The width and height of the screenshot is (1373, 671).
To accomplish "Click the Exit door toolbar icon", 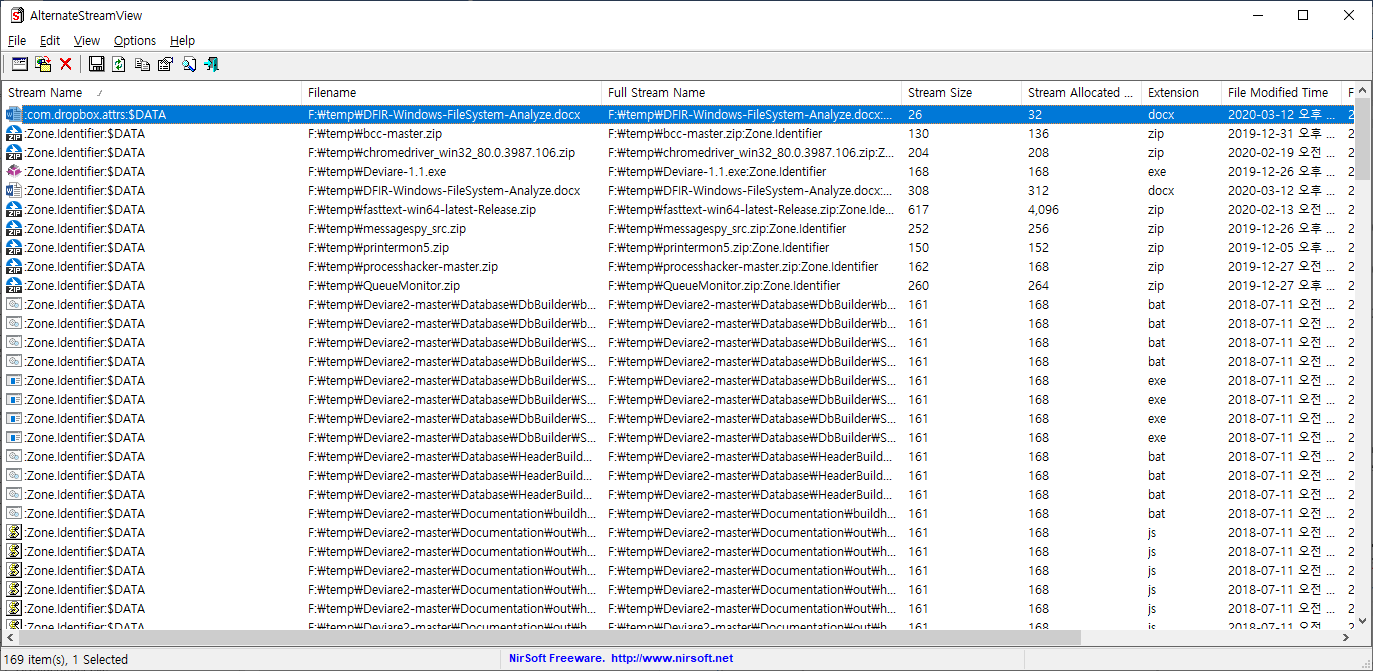I will tap(212, 64).
